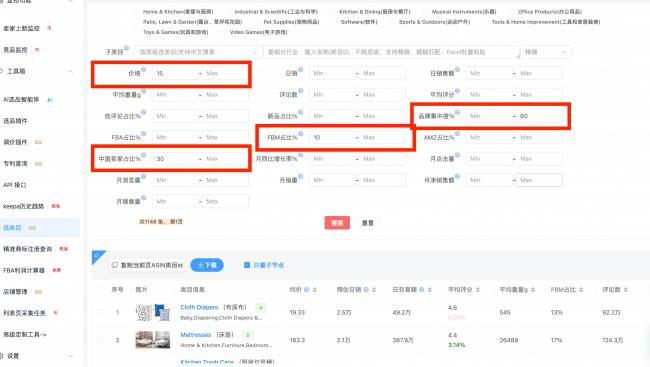Click the help icon next to 月同比增长率%

[x=301, y=155]
